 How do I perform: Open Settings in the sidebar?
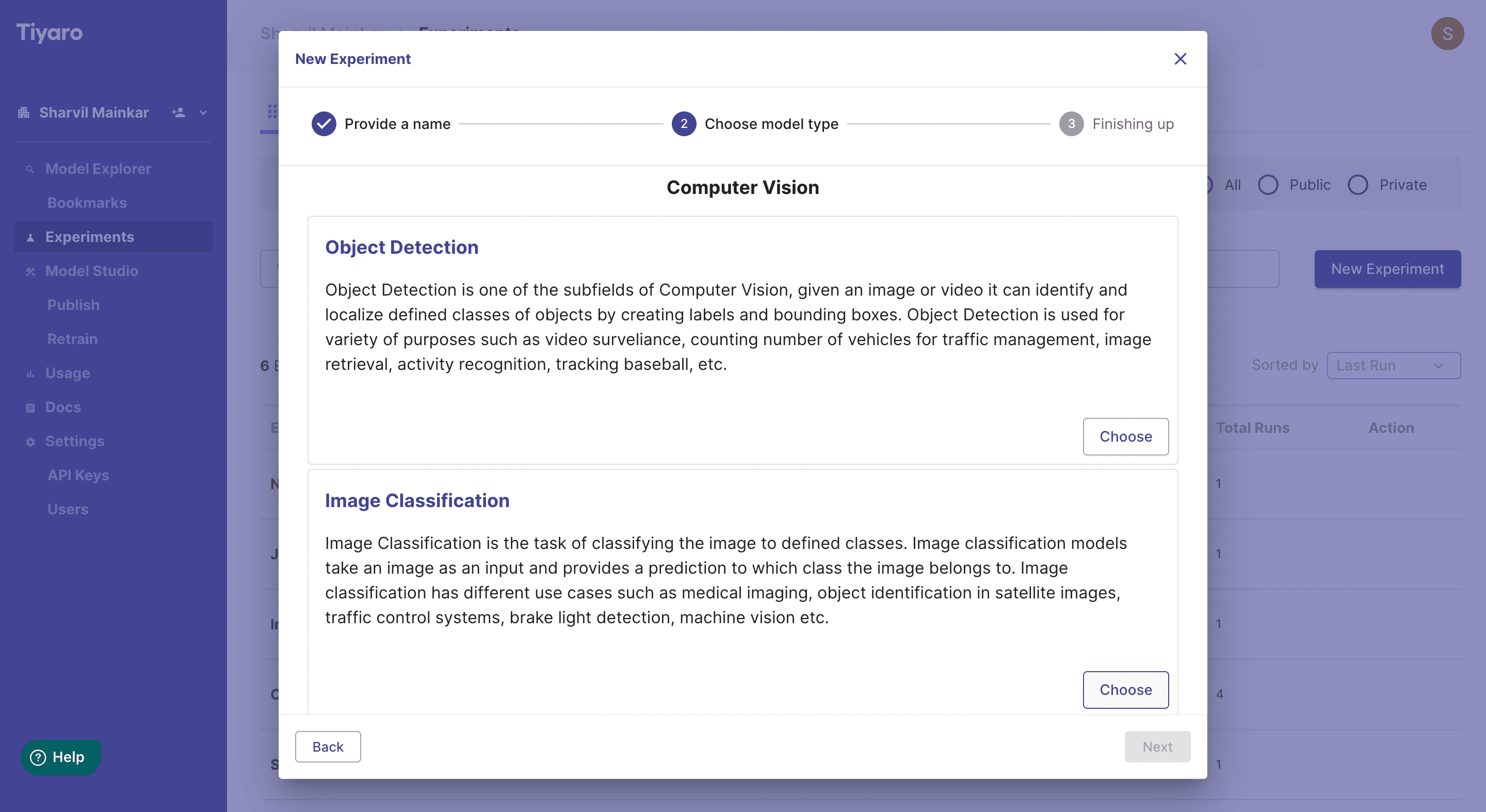click(x=75, y=441)
